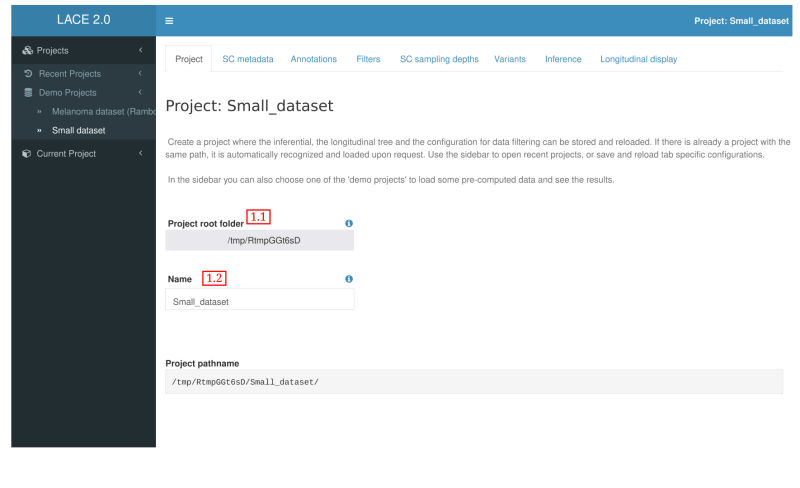Click the Projects sidebar menu item
Screen dimensions: 800x488
pos(84,50)
